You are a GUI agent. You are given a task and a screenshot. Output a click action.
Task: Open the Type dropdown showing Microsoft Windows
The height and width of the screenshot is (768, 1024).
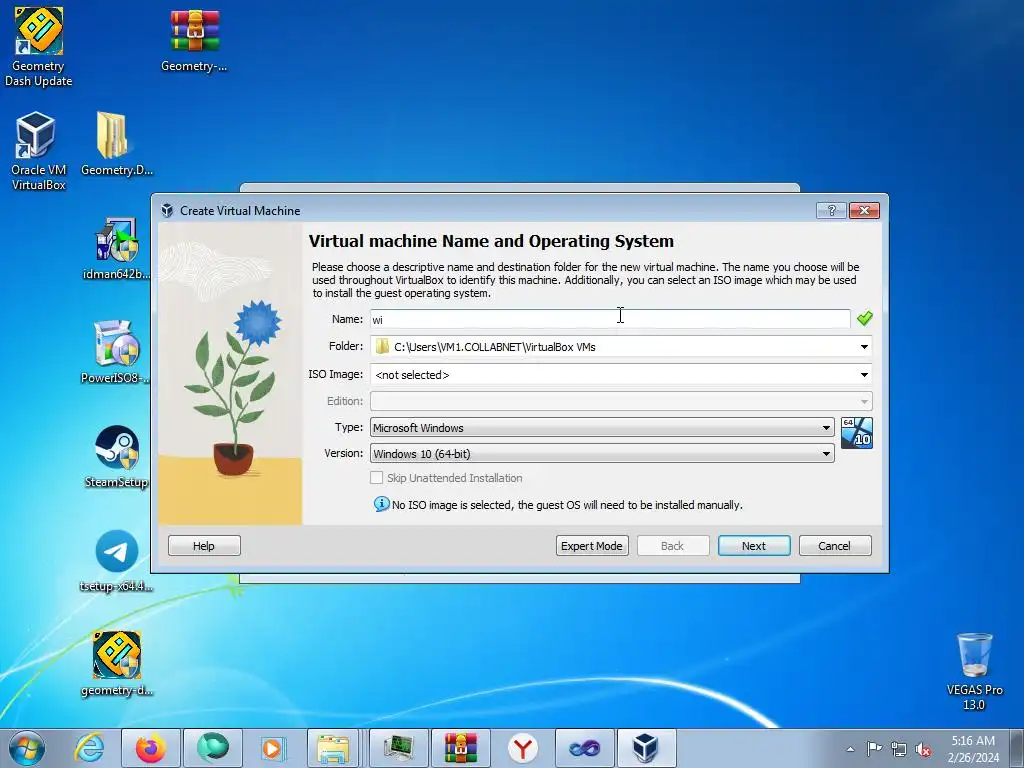coord(602,428)
